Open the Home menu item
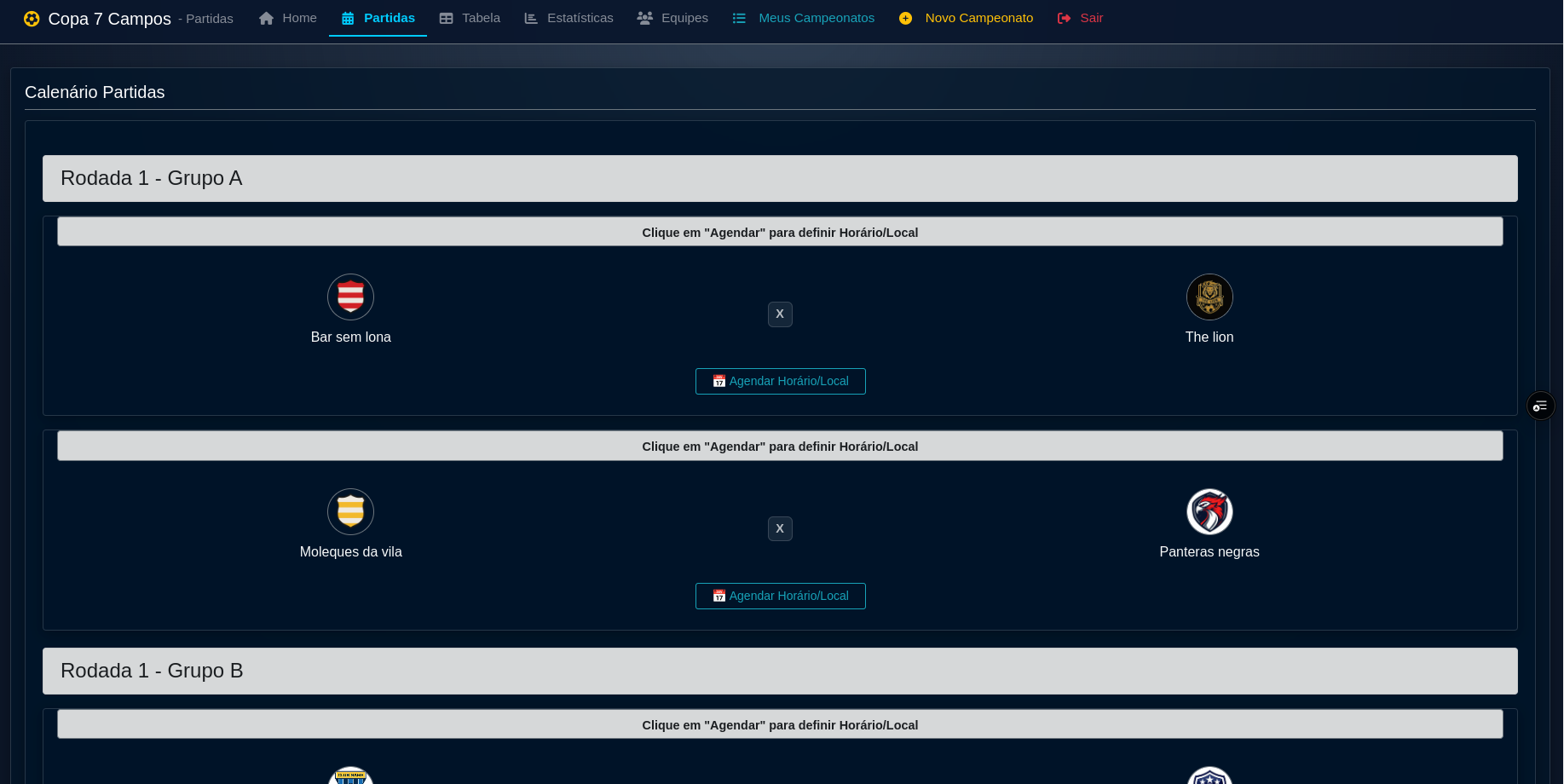1564x784 pixels. coord(288,18)
